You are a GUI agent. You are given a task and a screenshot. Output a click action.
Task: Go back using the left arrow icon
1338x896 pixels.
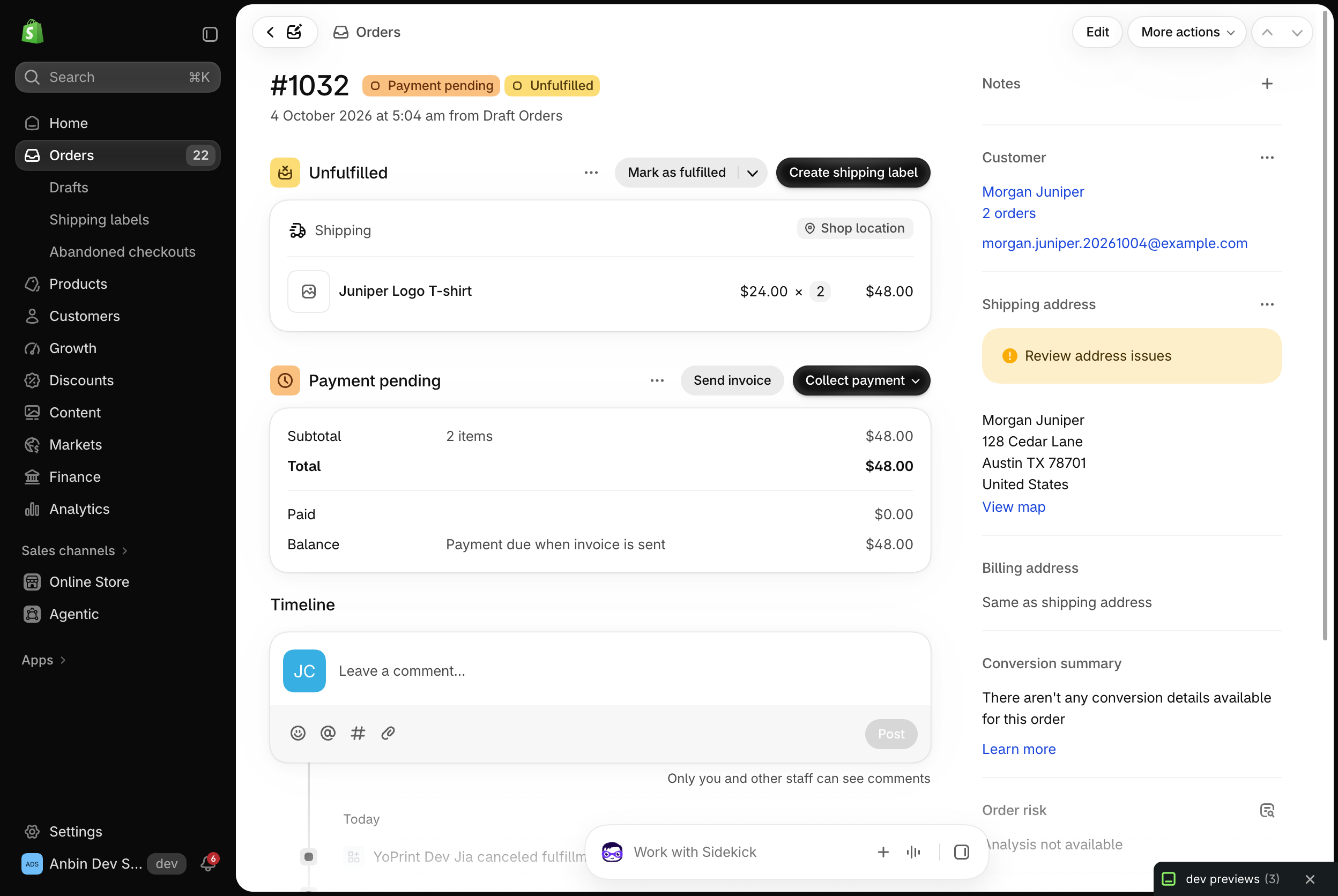click(x=270, y=32)
